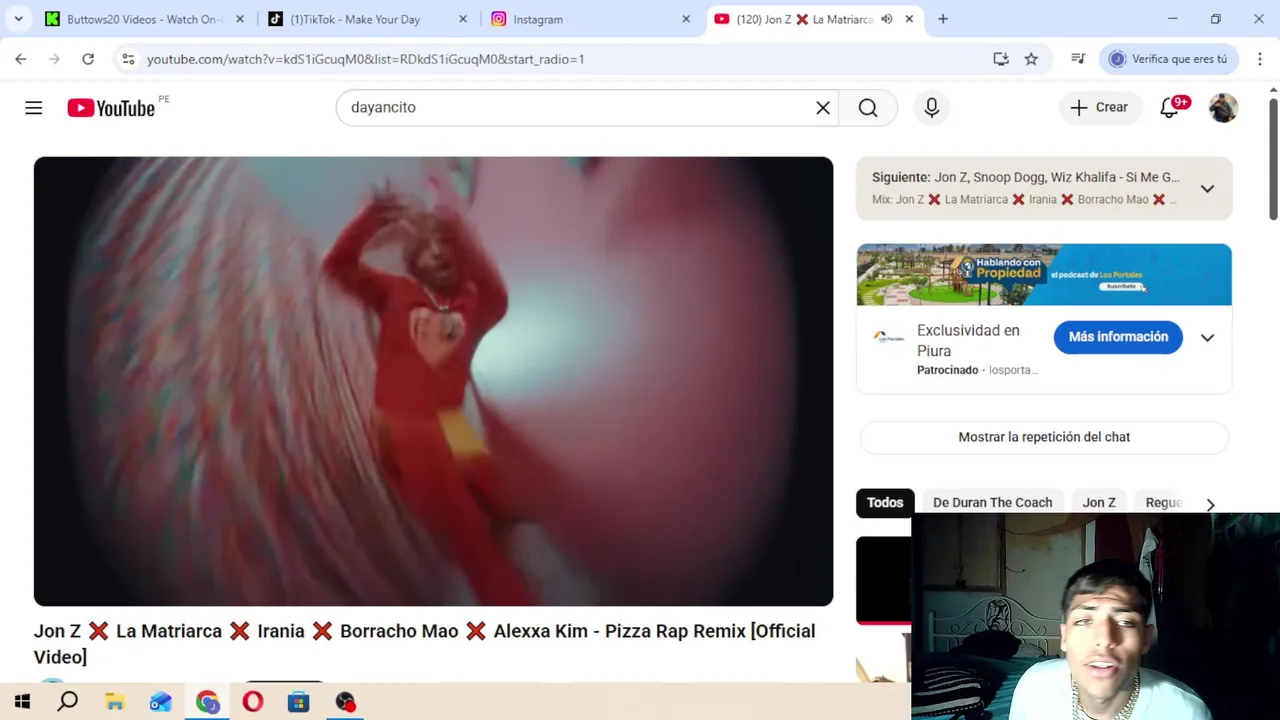This screenshot has width=1280, height=720.
Task: Select the Todos filter chip
Action: [x=885, y=503]
